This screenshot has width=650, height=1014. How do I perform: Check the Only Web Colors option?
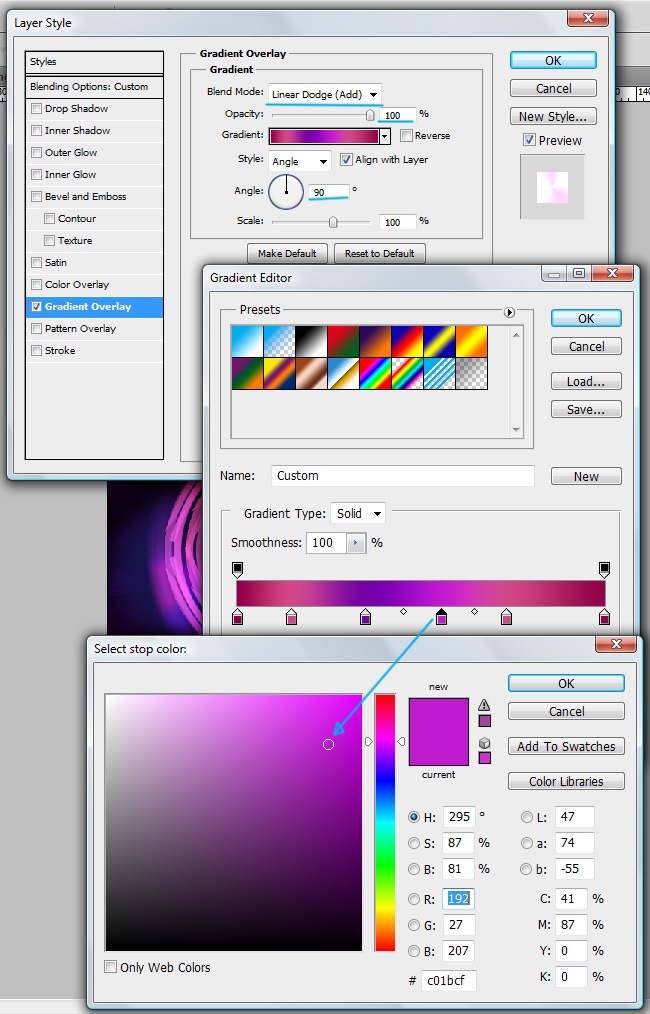[111, 967]
